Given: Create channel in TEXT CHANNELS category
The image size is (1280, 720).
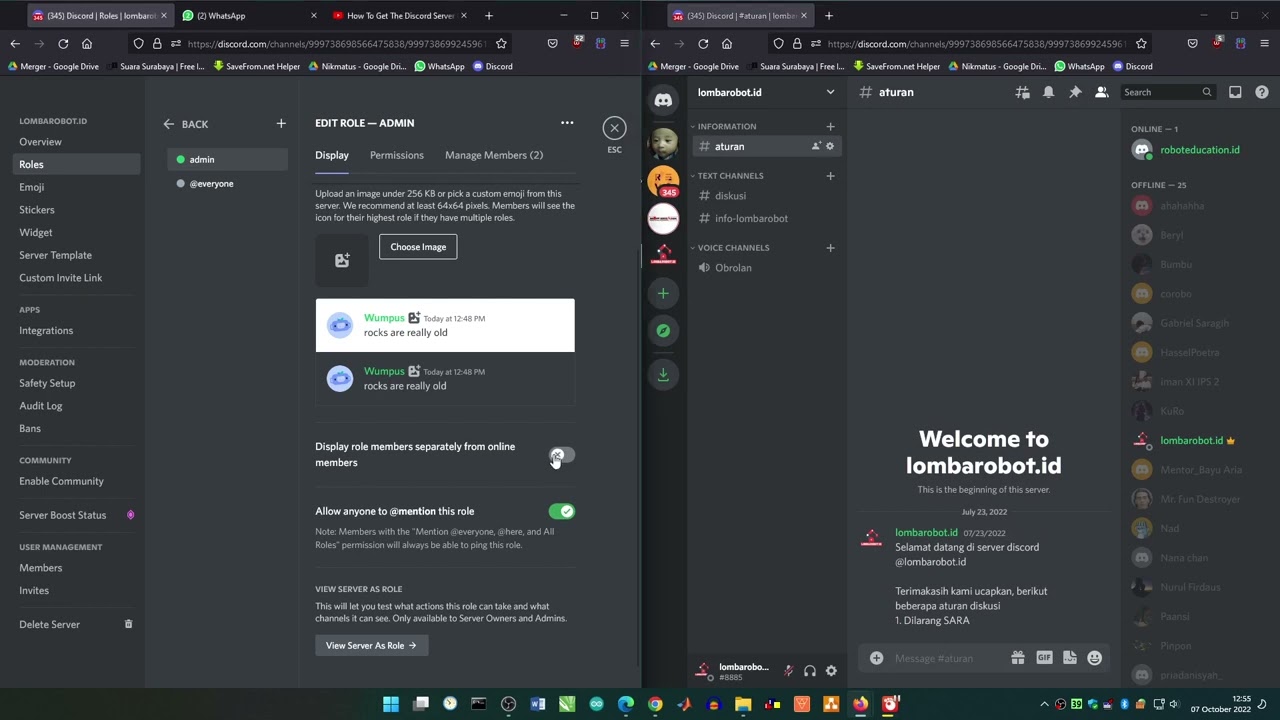Looking at the screenshot, I should pyautogui.click(x=830, y=176).
